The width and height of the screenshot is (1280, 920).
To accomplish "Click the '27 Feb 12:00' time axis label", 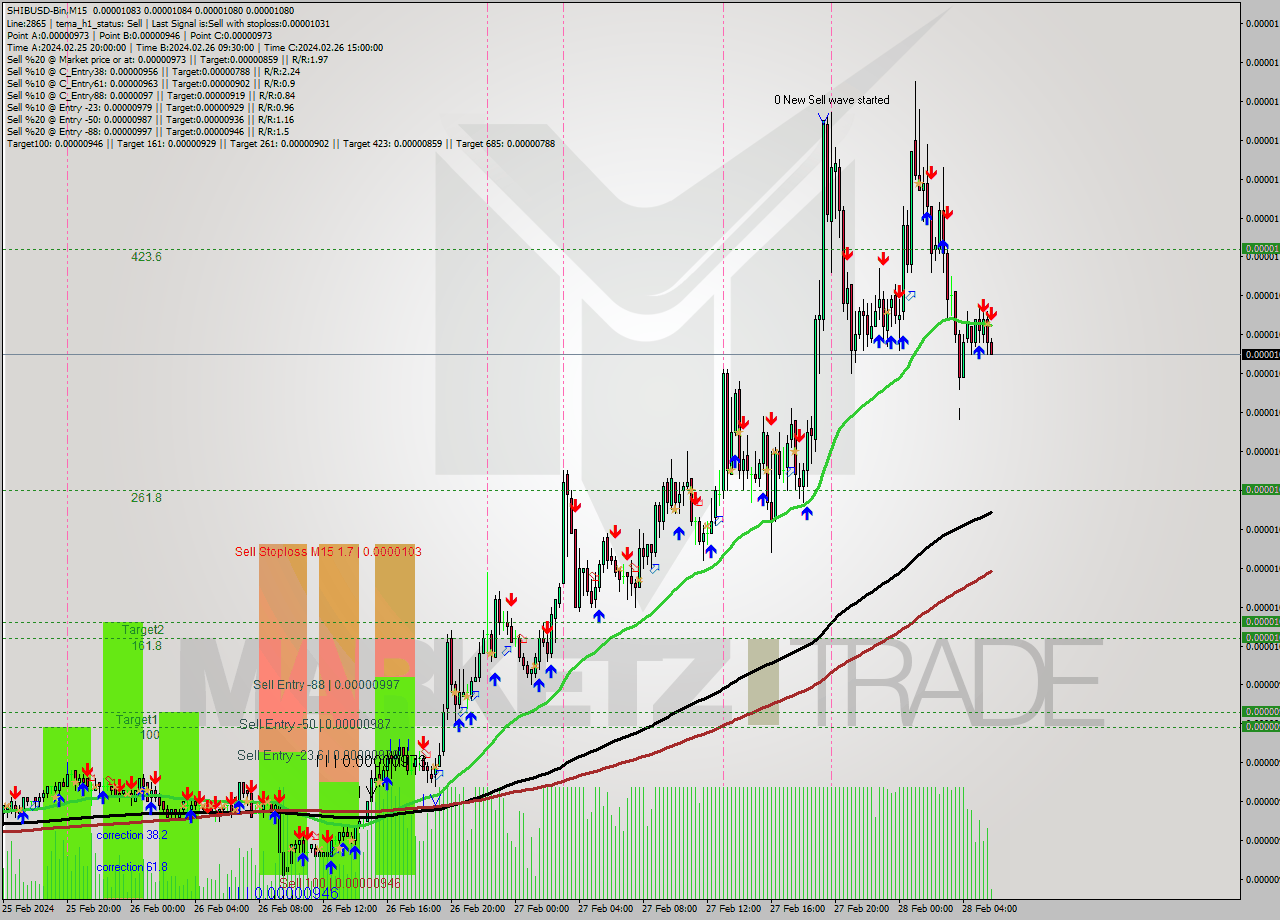I will (x=733, y=909).
